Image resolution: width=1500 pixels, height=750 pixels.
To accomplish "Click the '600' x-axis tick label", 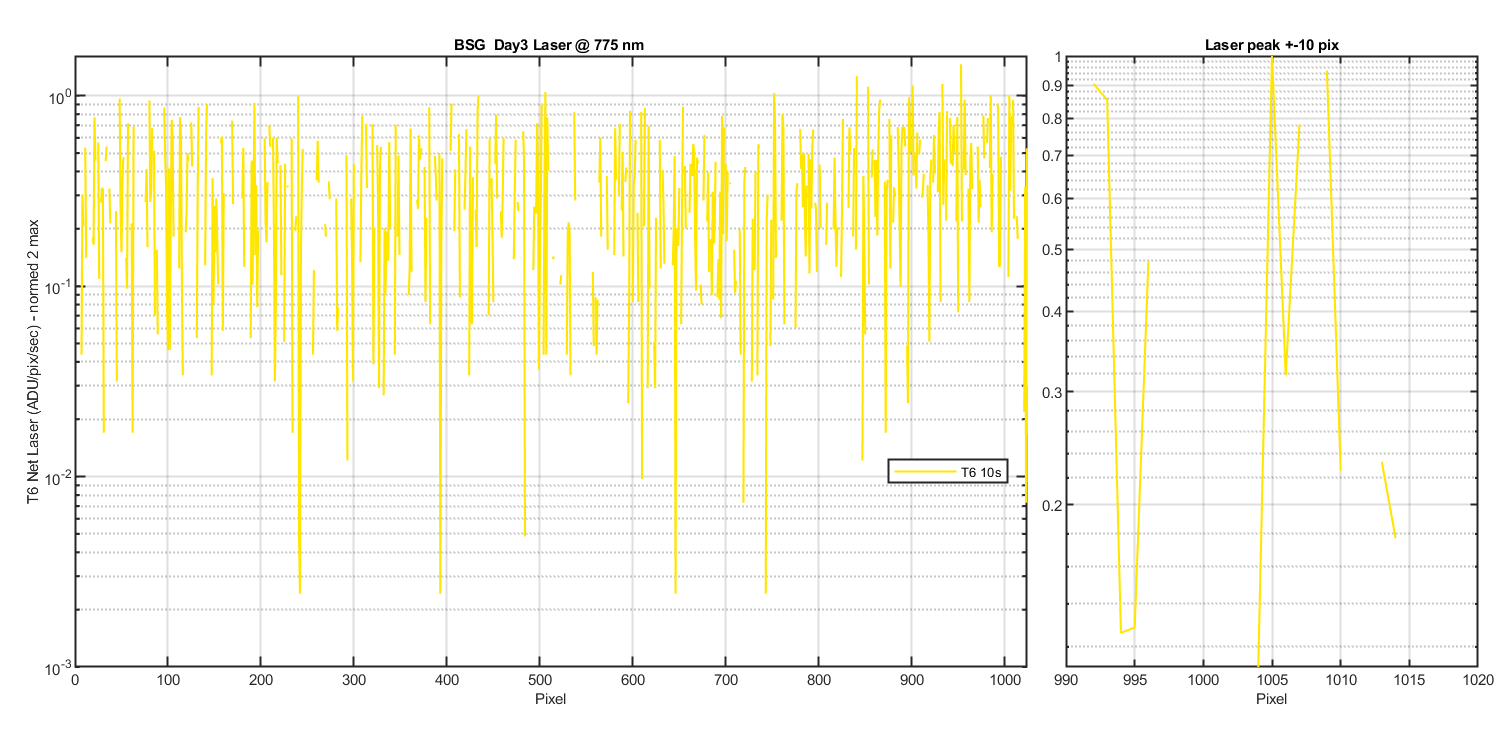I will 632,681.
